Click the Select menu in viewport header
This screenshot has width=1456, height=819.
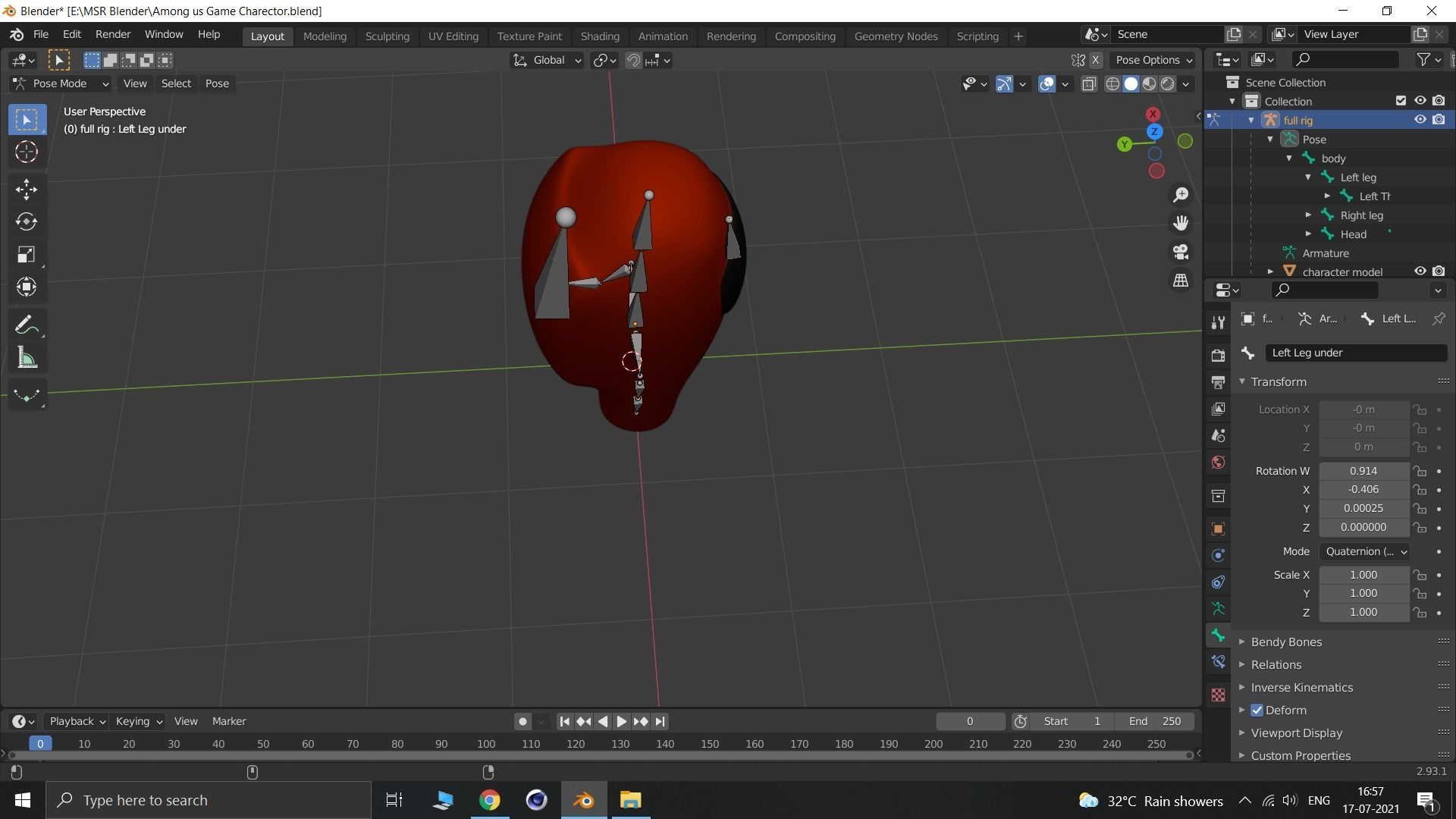[176, 83]
